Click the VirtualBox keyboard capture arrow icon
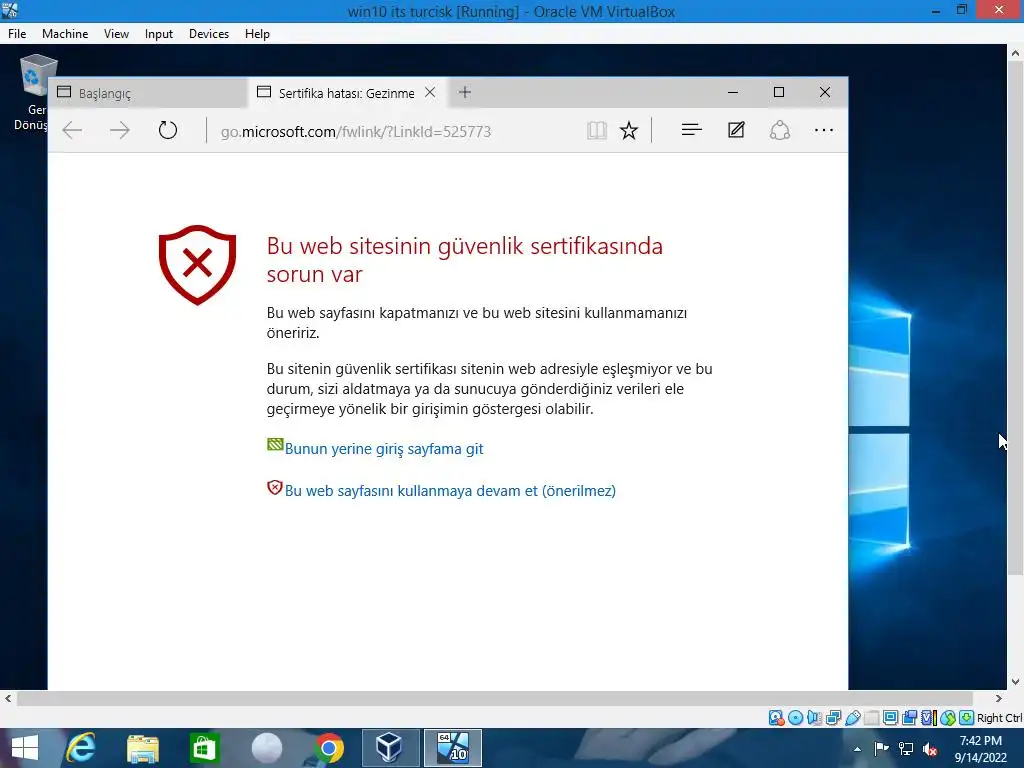Image resolution: width=1024 pixels, height=768 pixels. pyautogui.click(x=967, y=718)
